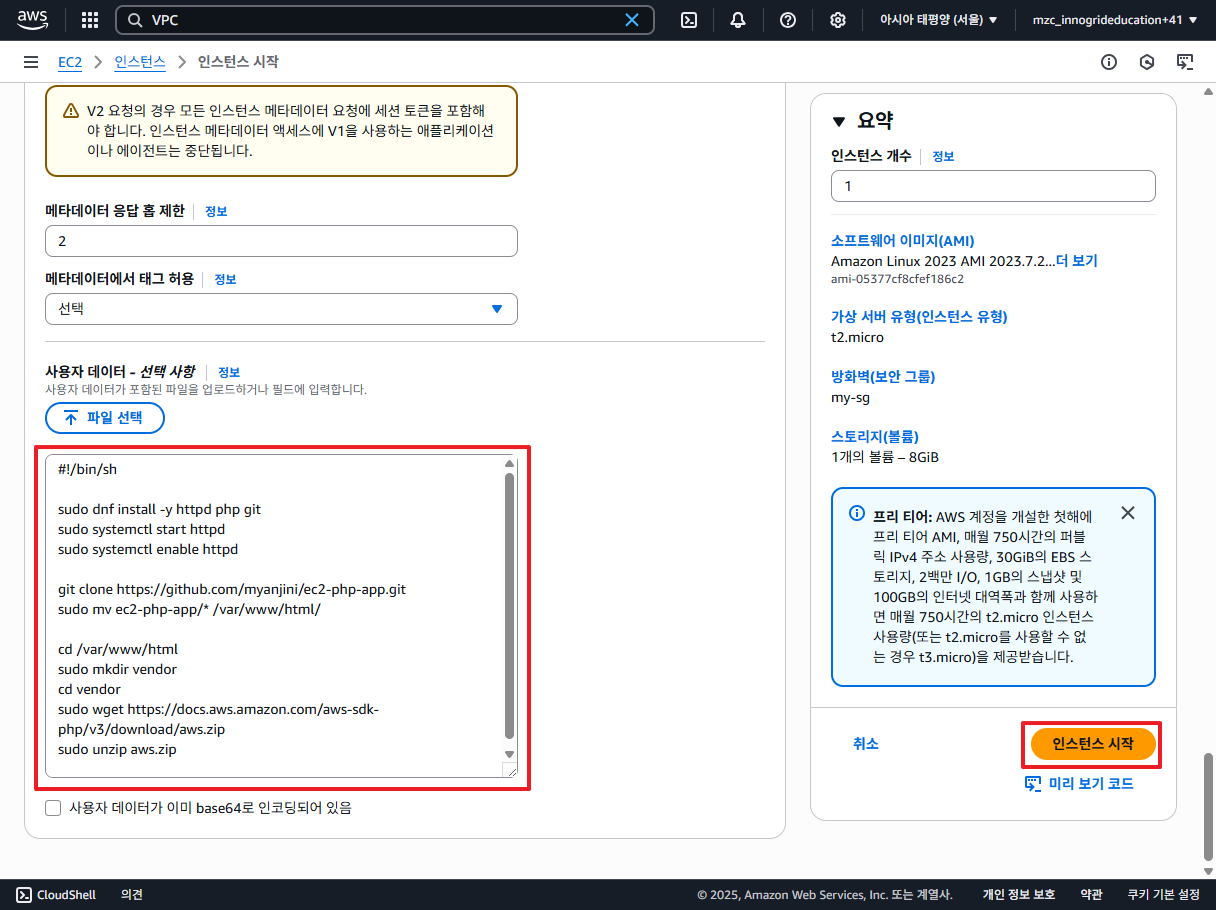Open the allow tags in metadata dropdown
Image resolution: width=1216 pixels, height=910 pixels.
[x=281, y=309]
